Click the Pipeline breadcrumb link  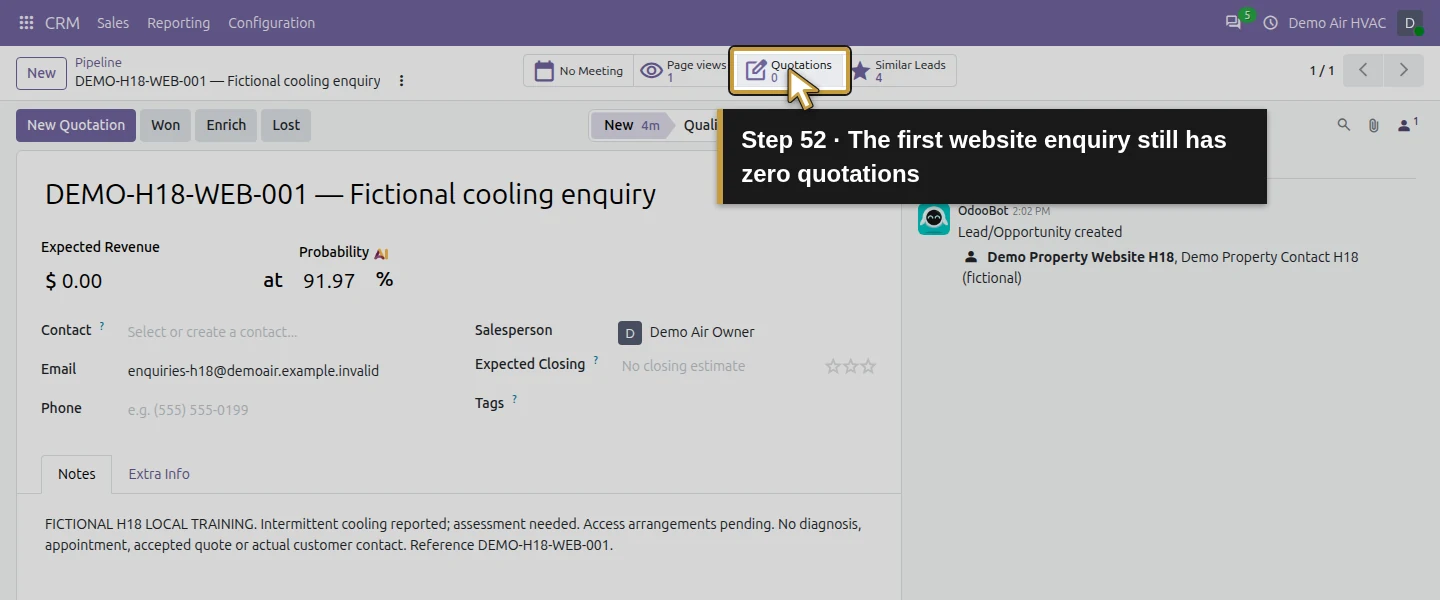click(x=98, y=63)
